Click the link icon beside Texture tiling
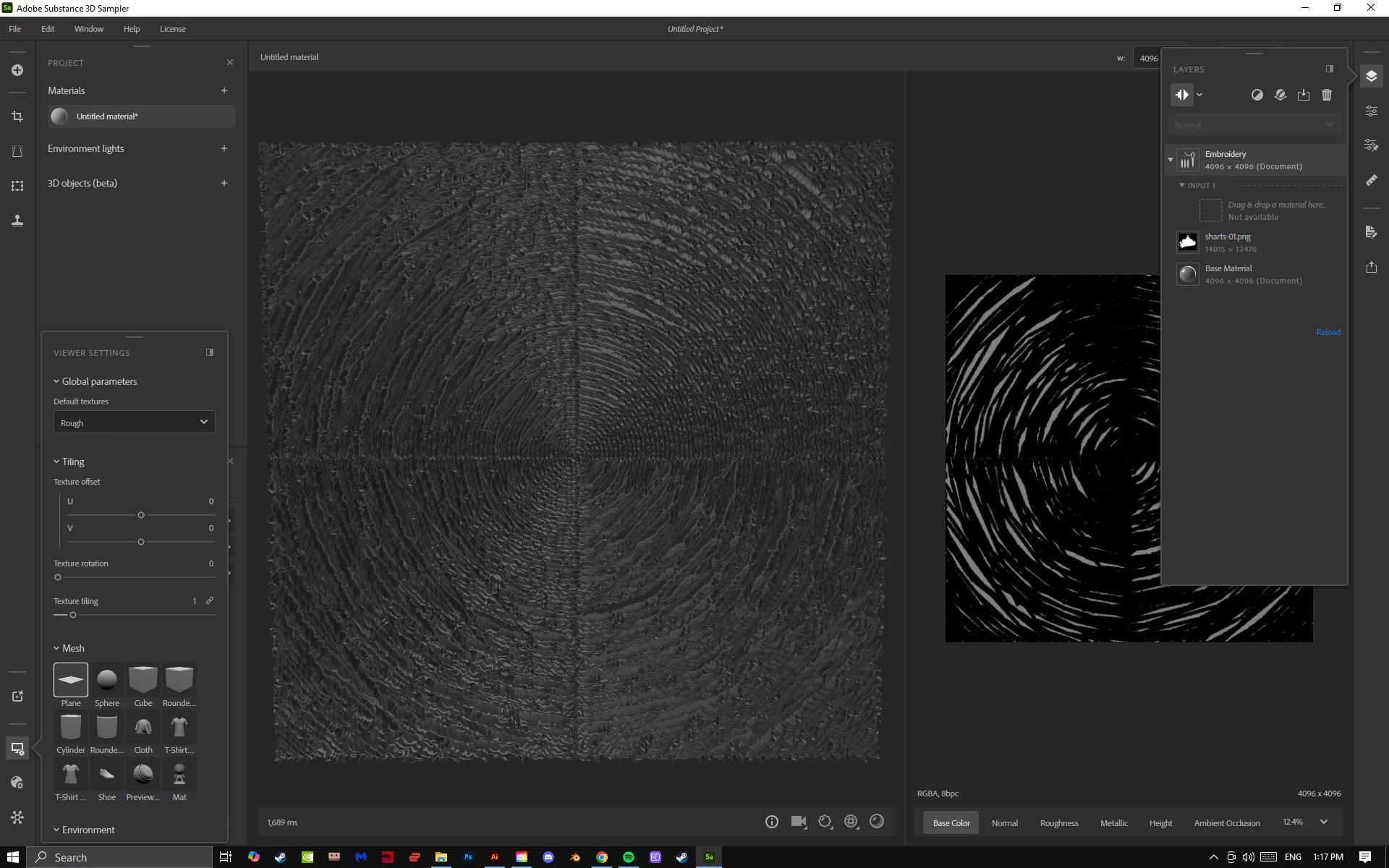1389x868 pixels. click(x=210, y=600)
